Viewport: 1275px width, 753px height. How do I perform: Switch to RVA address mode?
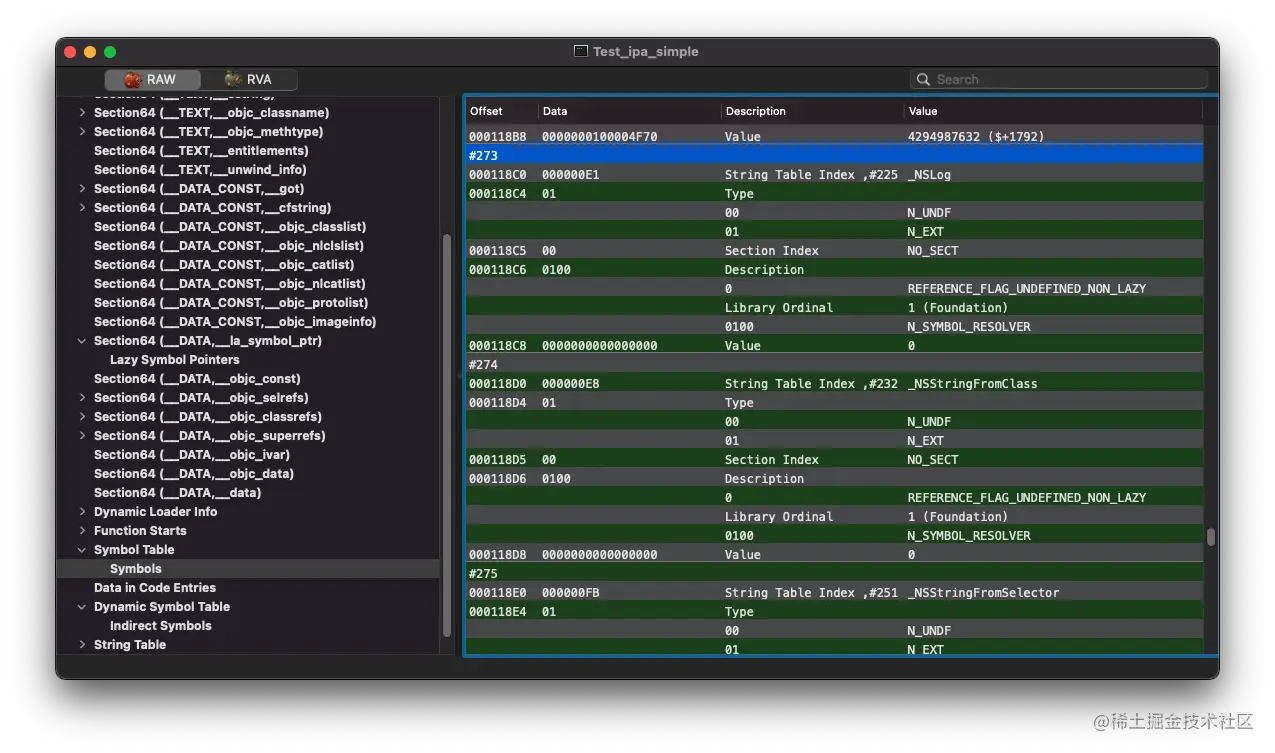pos(249,80)
